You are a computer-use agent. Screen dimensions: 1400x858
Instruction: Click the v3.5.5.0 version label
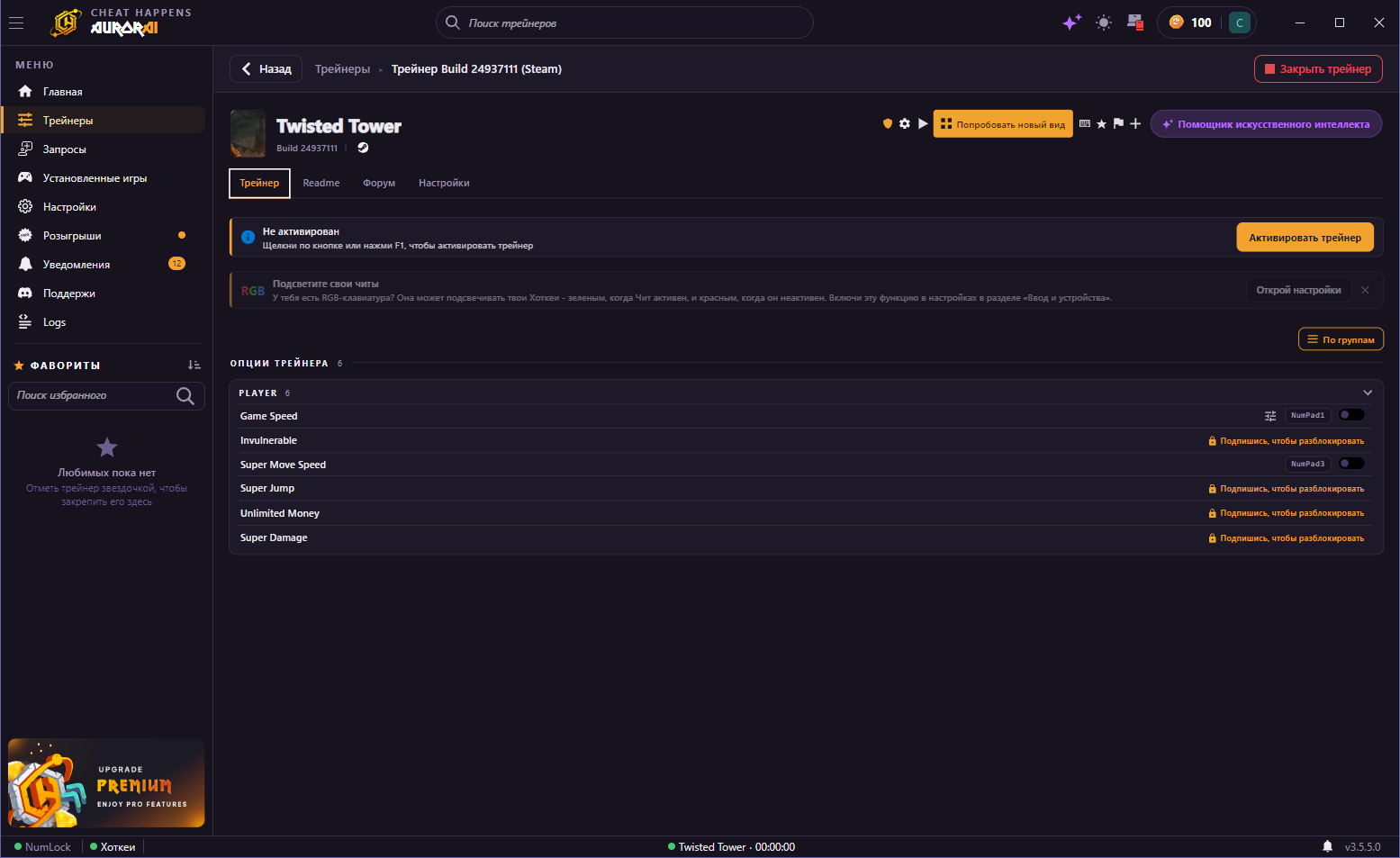pos(1362,847)
